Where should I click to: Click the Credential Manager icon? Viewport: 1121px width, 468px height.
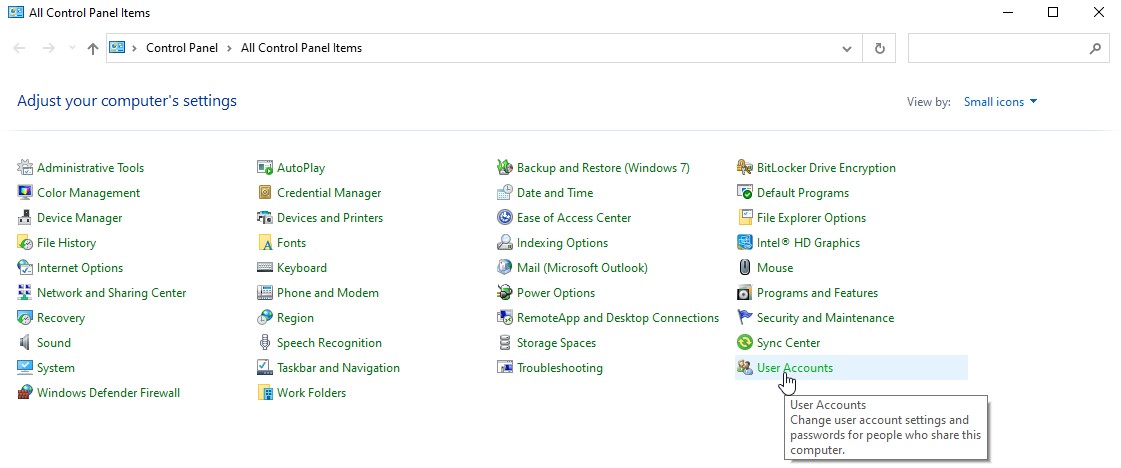coord(265,193)
